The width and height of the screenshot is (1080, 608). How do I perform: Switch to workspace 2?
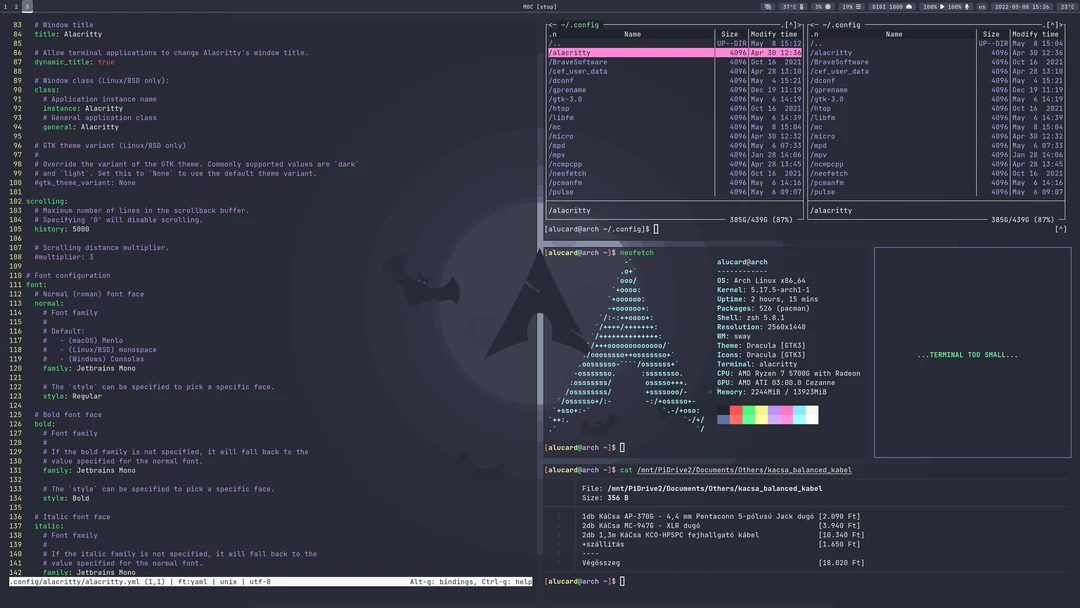click(x=15, y=5)
